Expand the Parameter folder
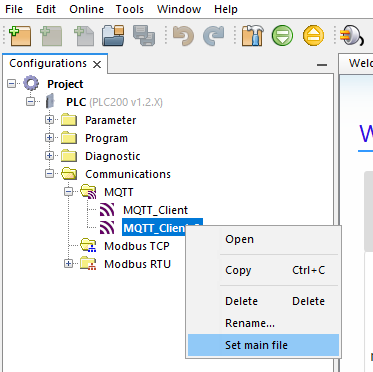The height and width of the screenshot is (372, 373). pos(49,120)
